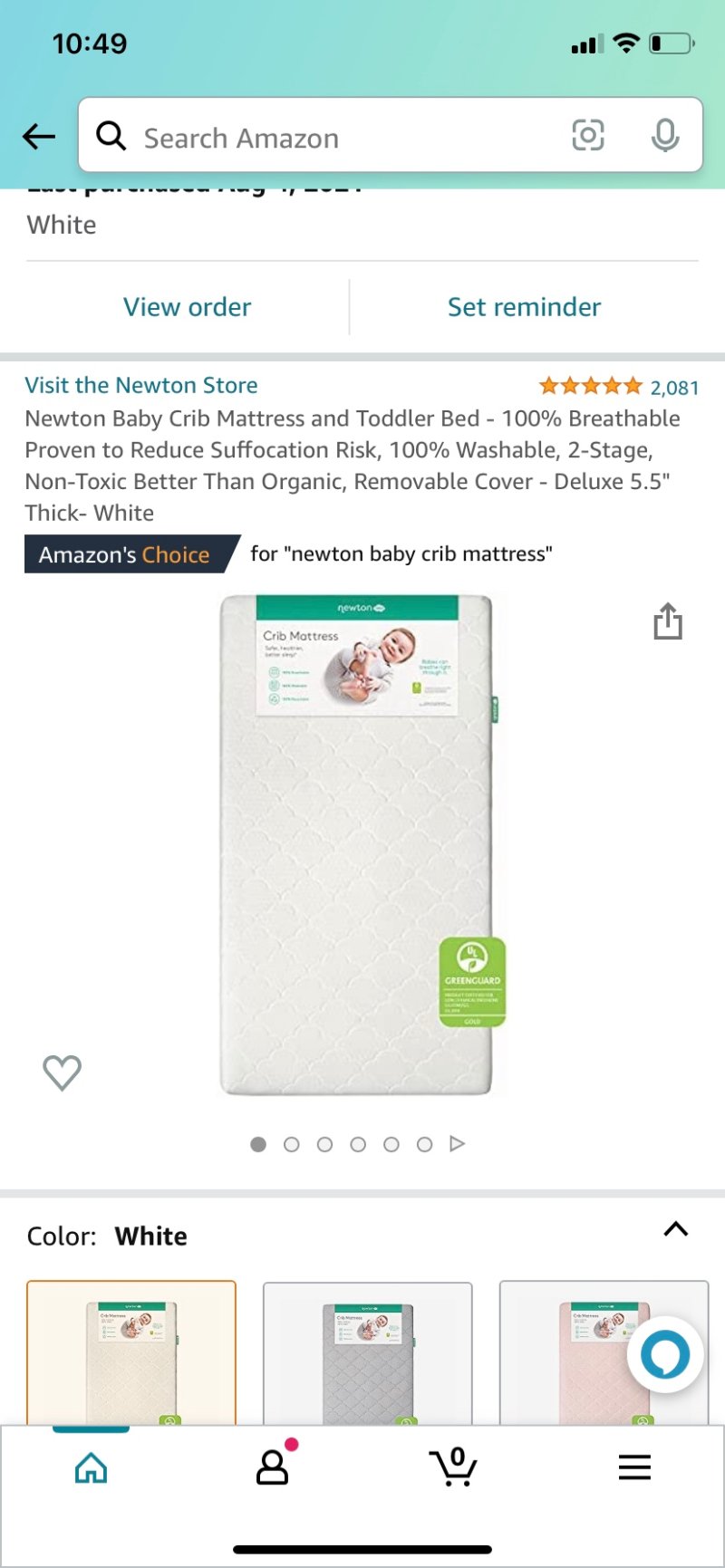Select the last image carousel dot
This screenshot has width=725, height=1568.
pos(424,1144)
